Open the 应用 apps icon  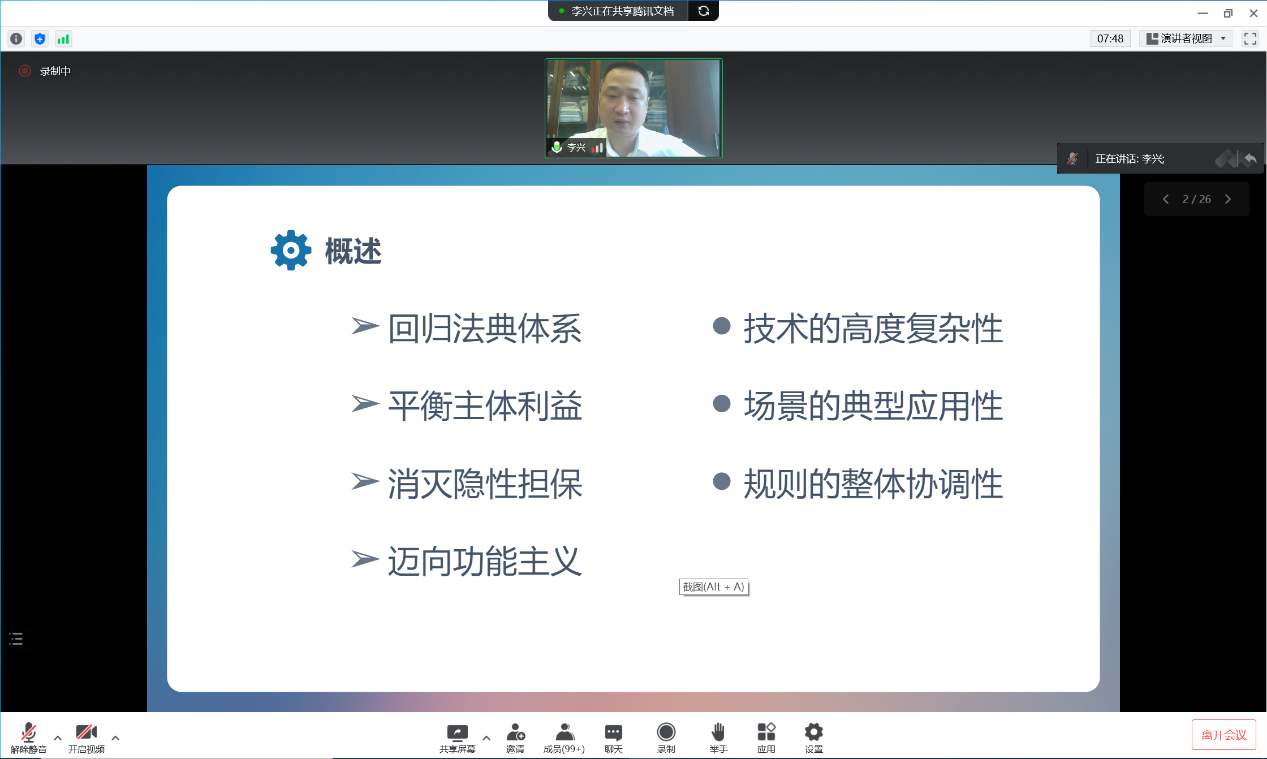click(x=766, y=737)
